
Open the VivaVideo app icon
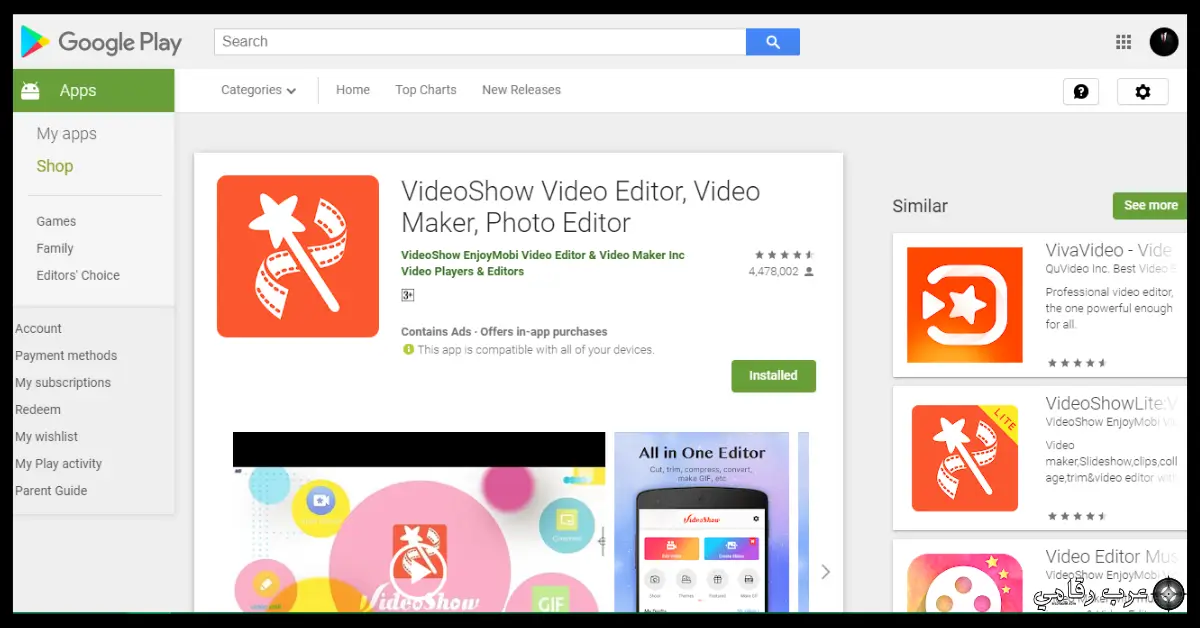(x=964, y=305)
